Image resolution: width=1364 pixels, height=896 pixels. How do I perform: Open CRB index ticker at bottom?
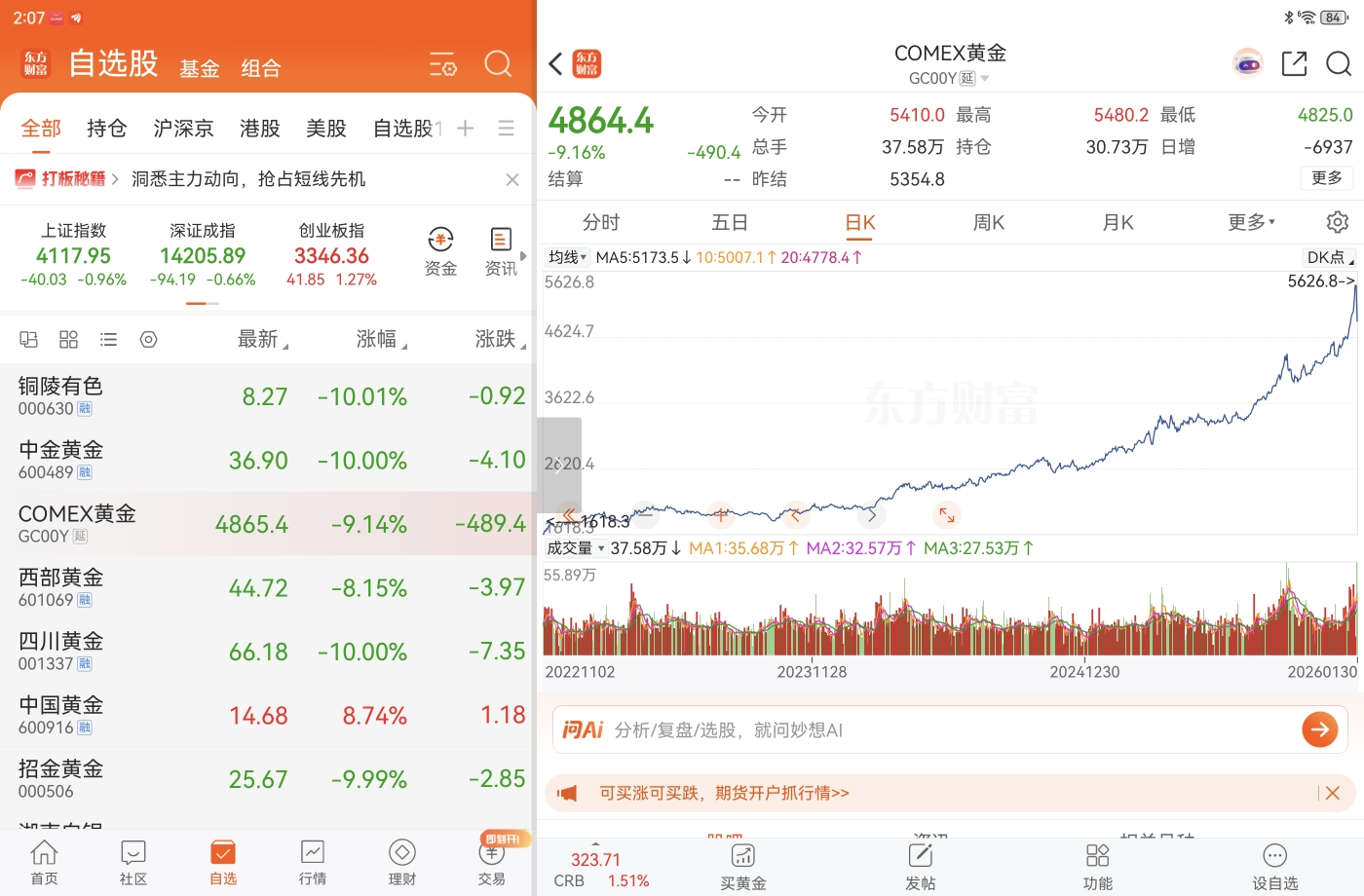pyautogui.click(x=601, y=870)
